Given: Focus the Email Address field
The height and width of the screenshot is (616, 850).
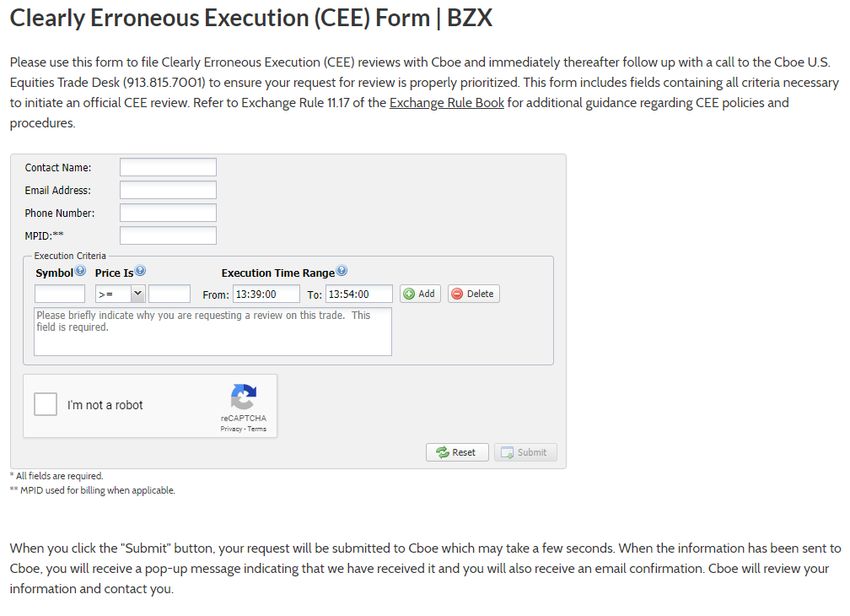Looking at the screenshot, I should tap(168, 190).
